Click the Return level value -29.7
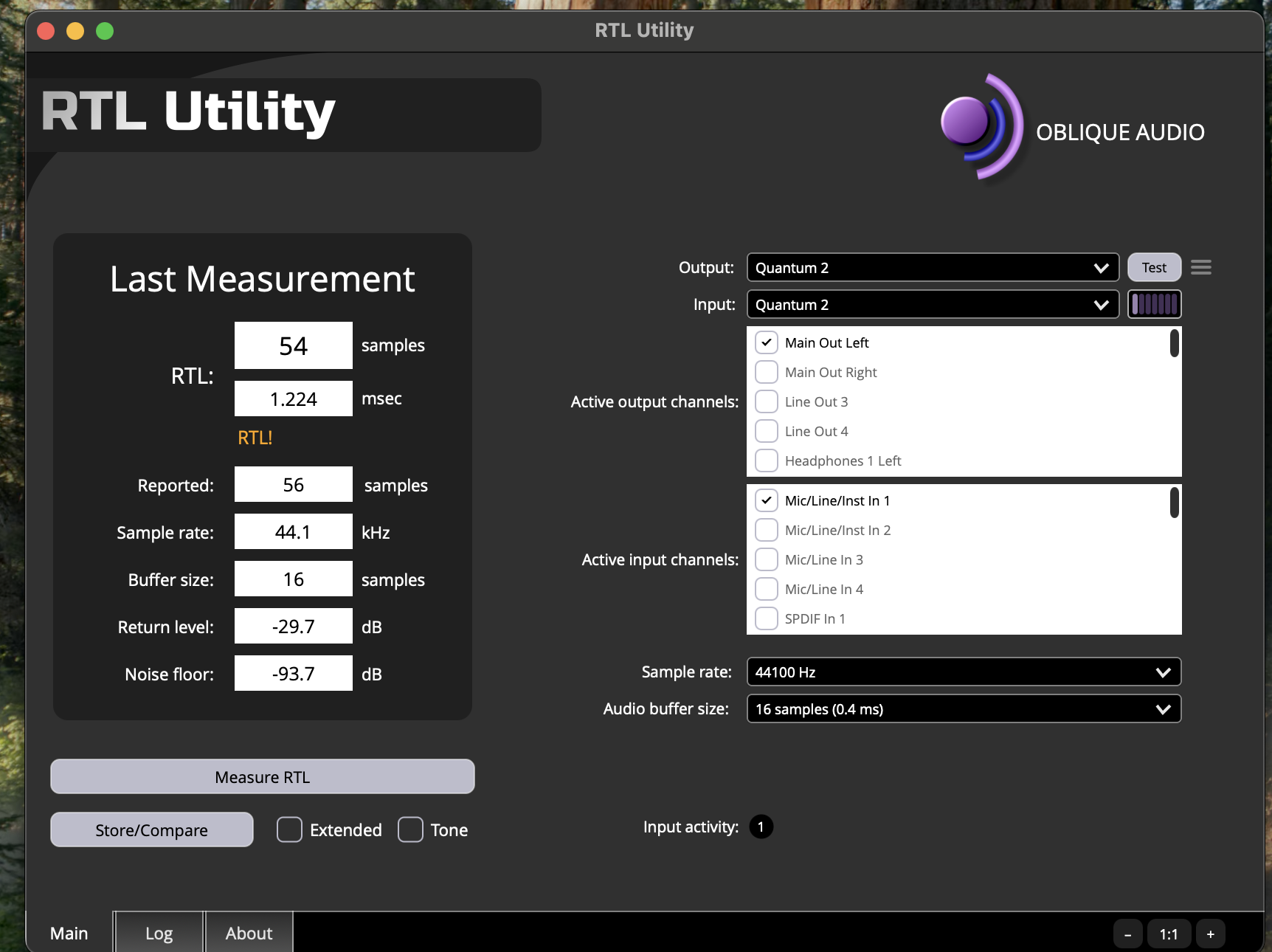Screen dimensions: 1272x952 pos(293,626)
